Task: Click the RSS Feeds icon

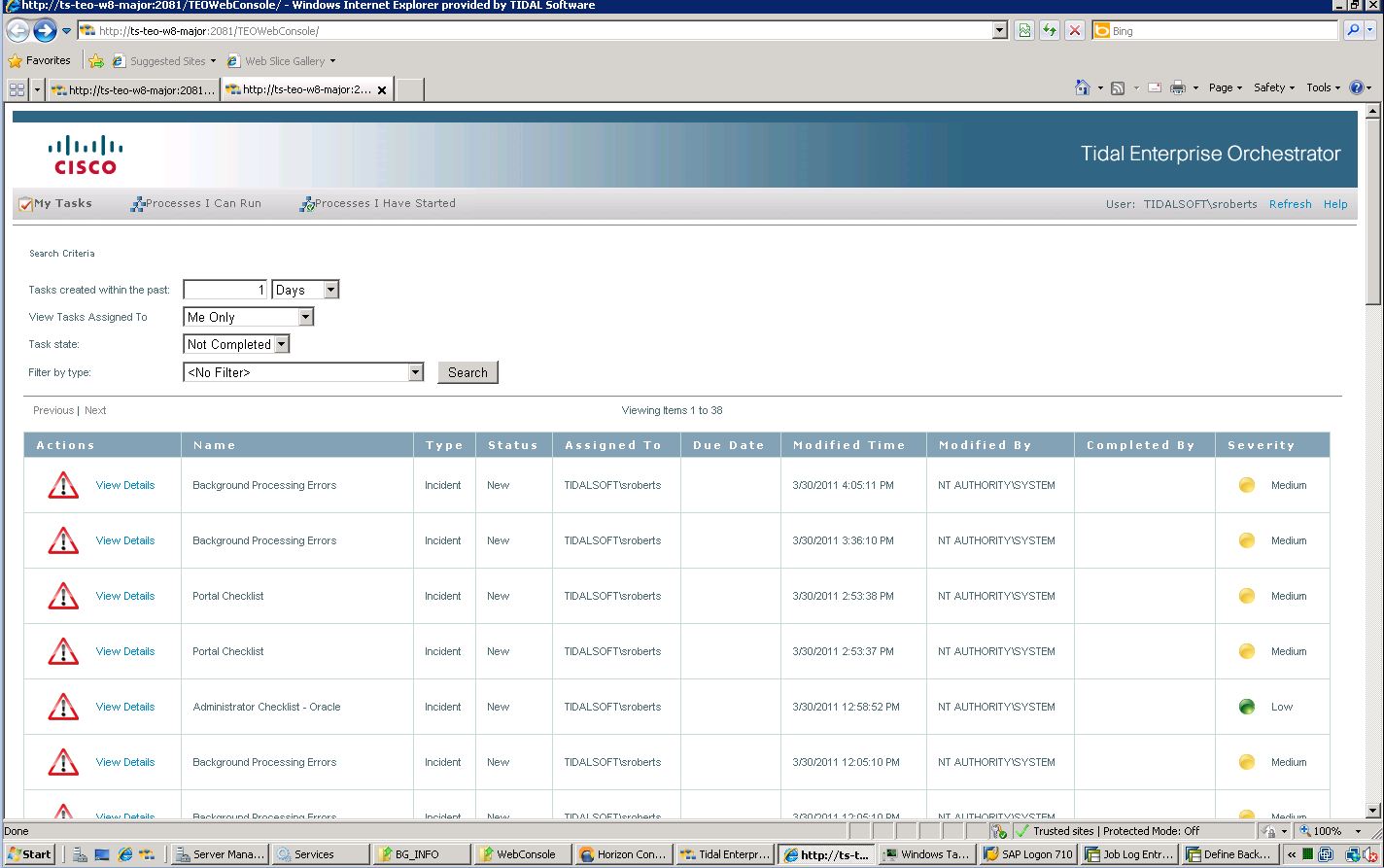Action: coord(1118,87)
